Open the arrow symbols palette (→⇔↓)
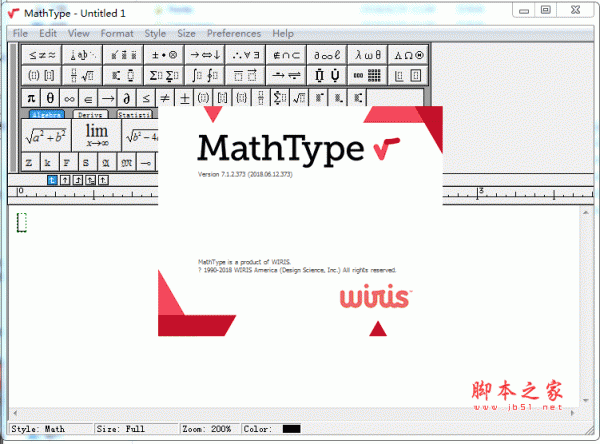The width and height of the screenshot is (600, 444). (x=205, y=55)
